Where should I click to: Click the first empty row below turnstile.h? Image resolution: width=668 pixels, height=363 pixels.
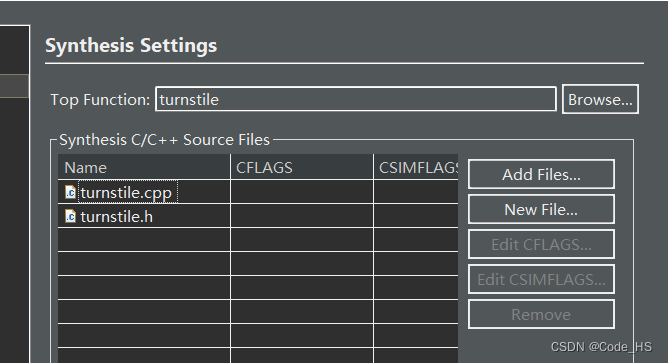pyautogui.click(x=258, y=240)
